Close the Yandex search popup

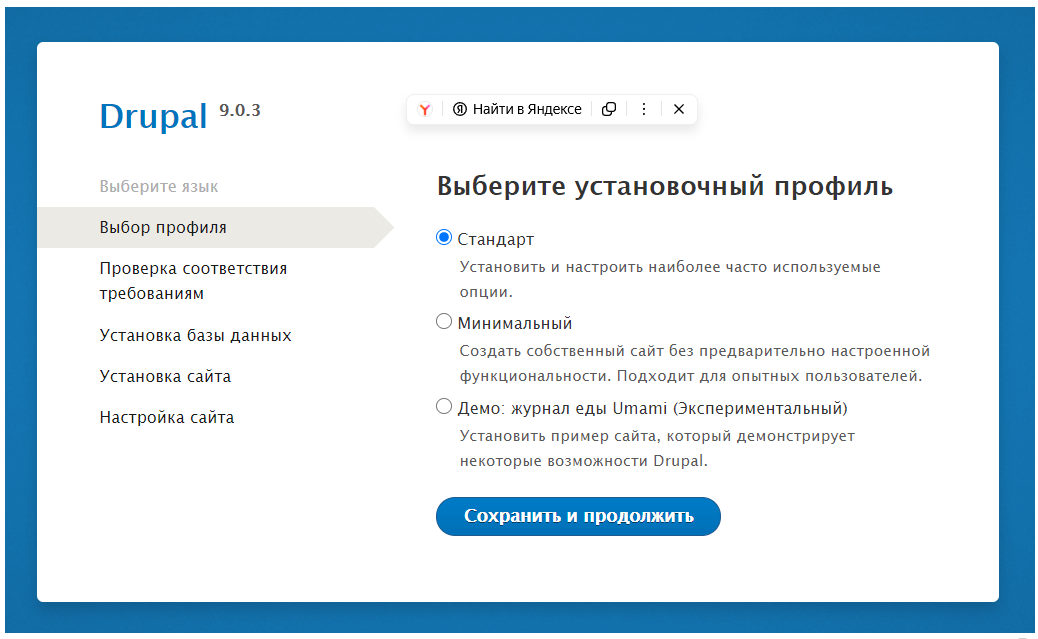click(x=679, y=109)
